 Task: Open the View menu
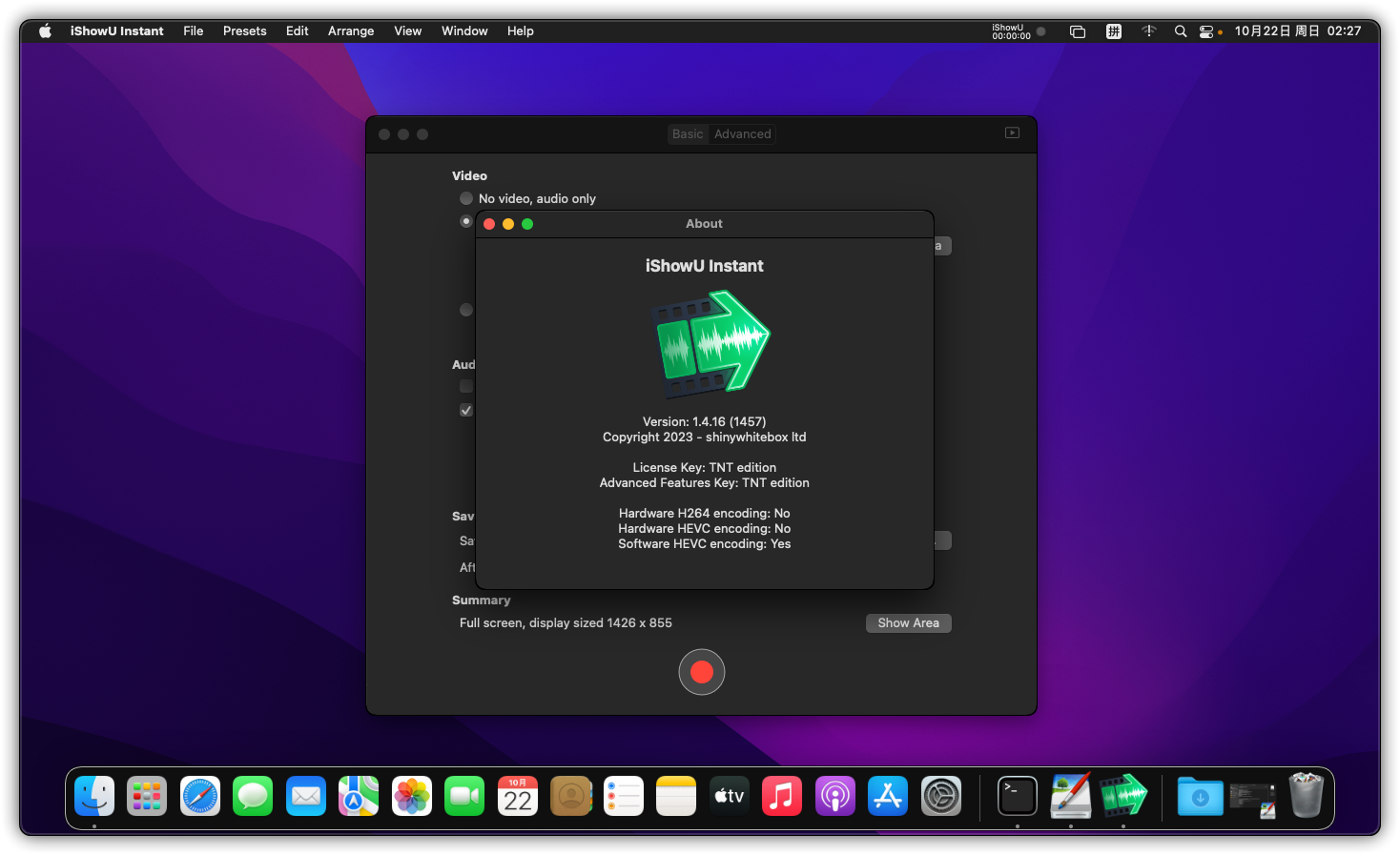(x=408, y=31)
